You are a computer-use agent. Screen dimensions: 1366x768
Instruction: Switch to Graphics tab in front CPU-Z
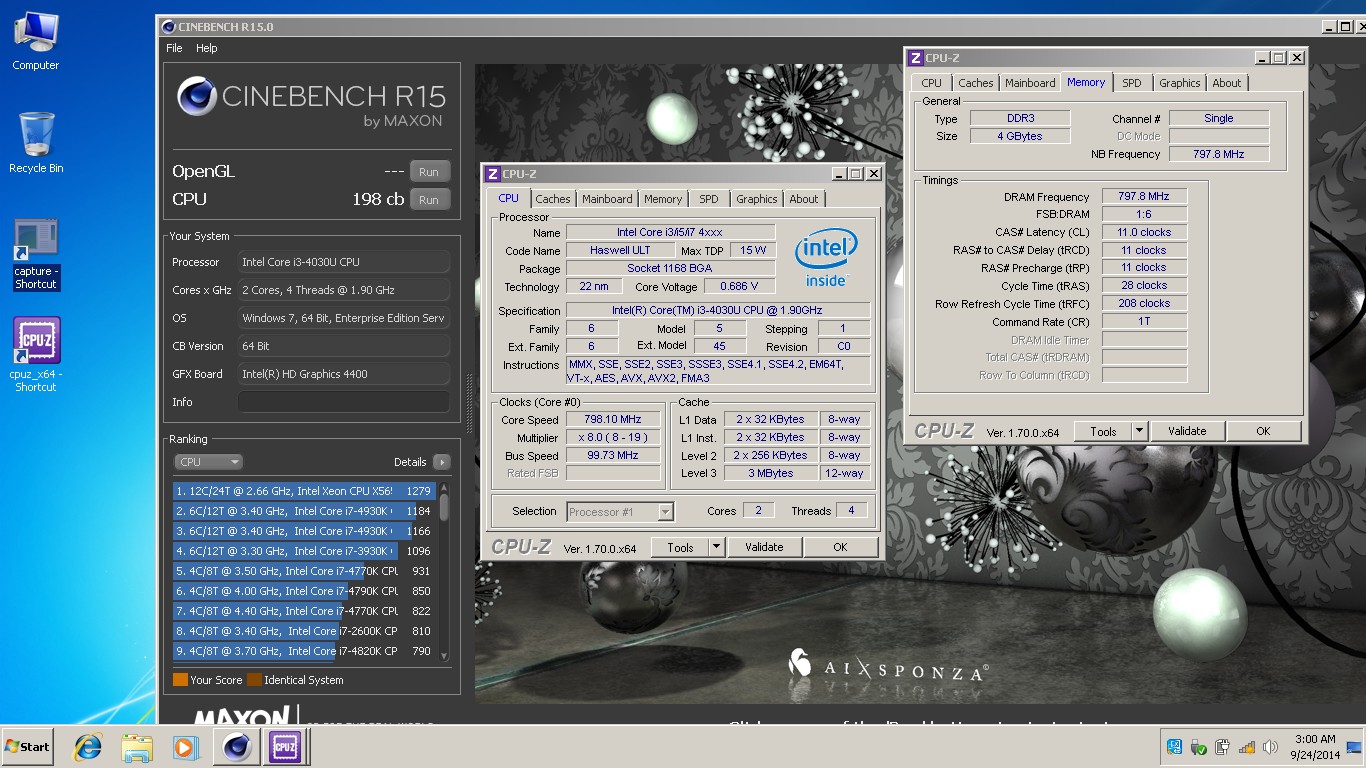(756, 199)
